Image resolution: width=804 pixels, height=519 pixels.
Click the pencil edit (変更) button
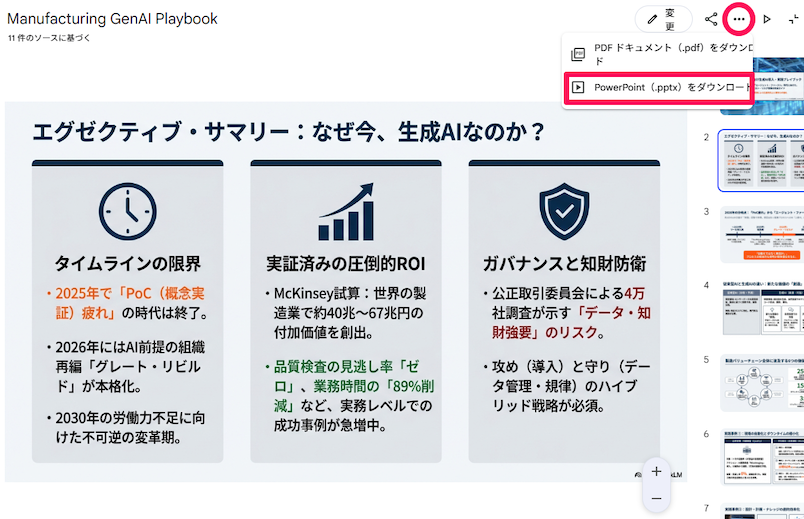tap(664, 19)
